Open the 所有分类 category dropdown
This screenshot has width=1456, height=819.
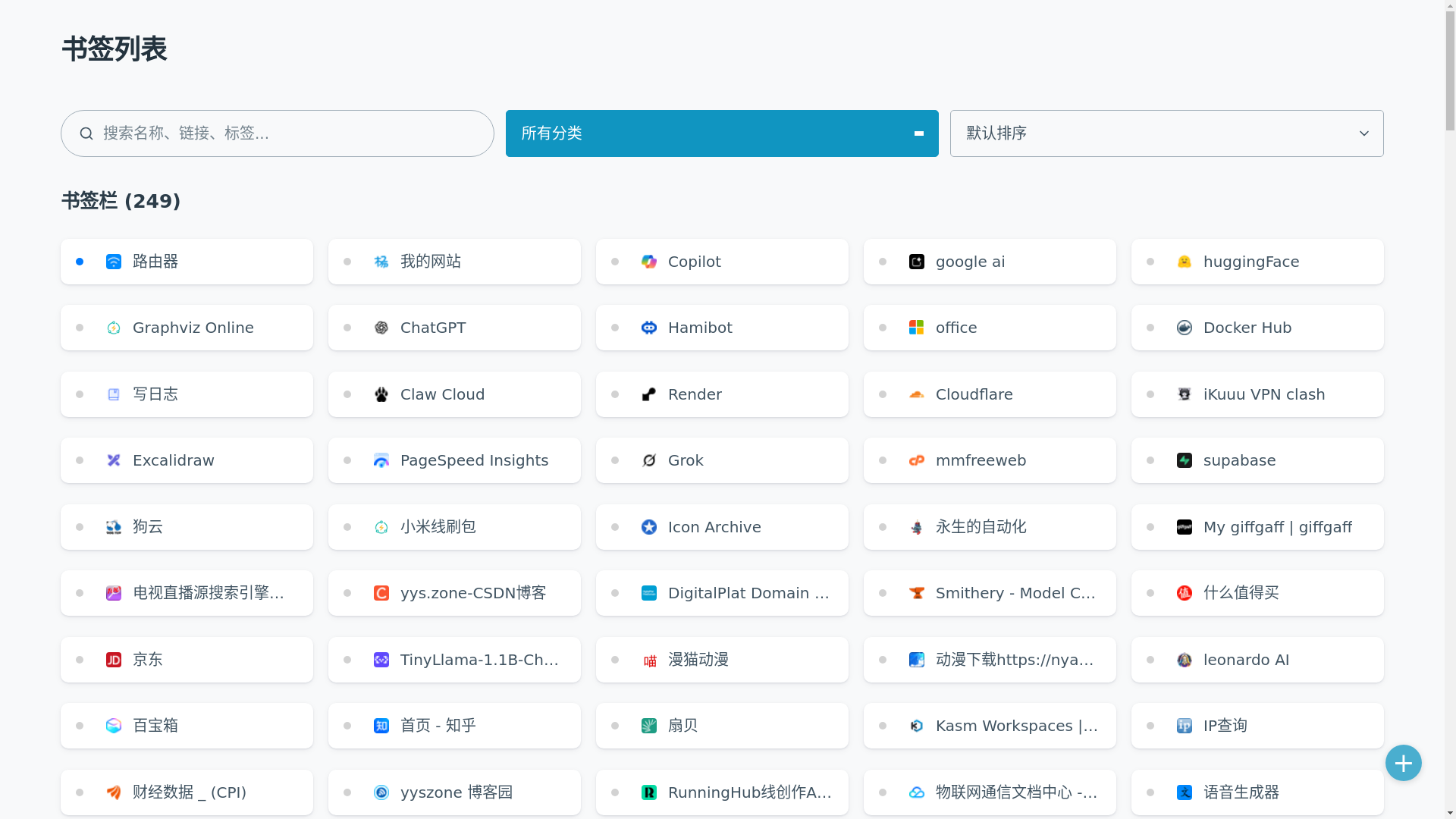(722, 133)
